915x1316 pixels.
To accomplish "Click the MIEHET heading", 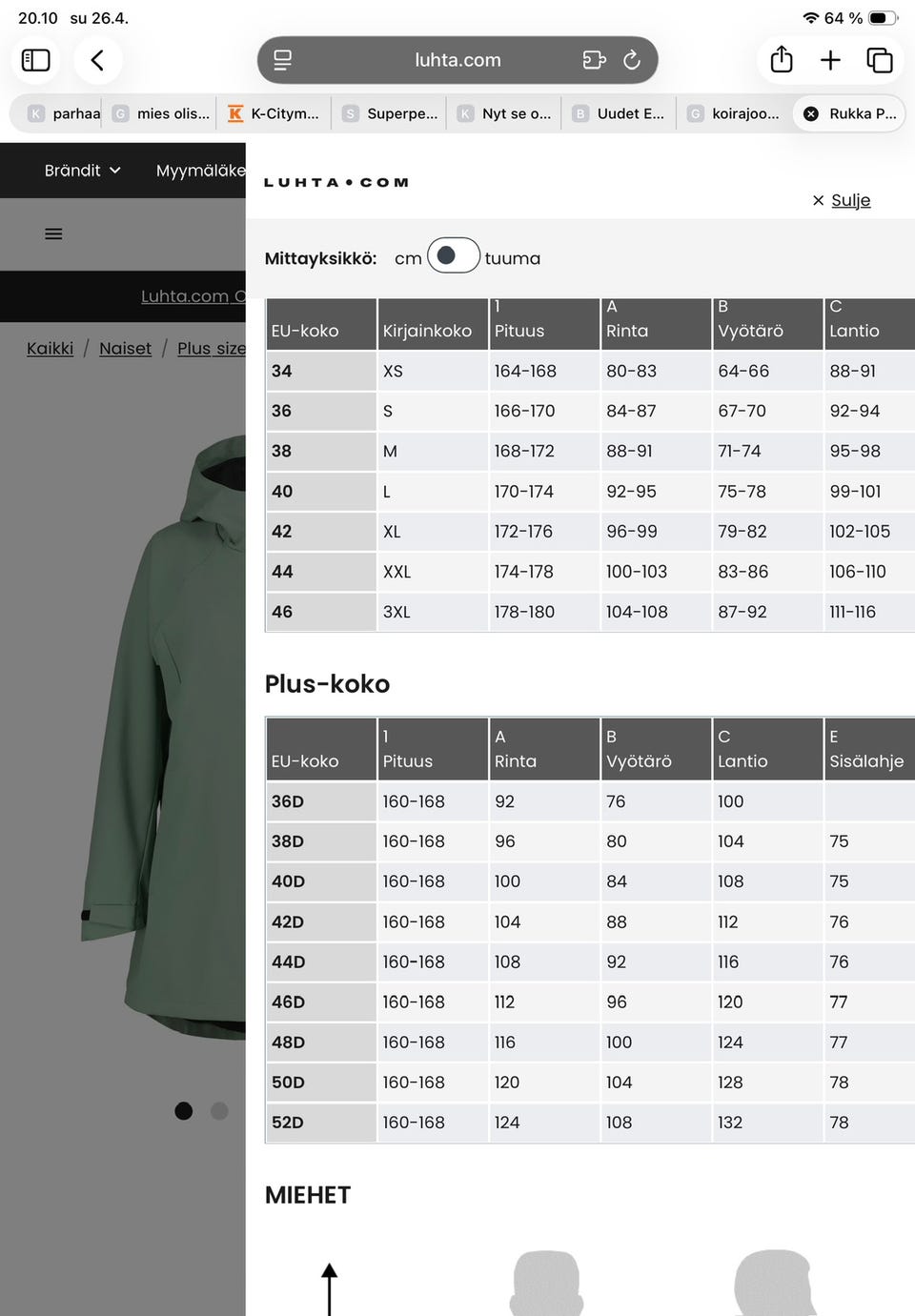I will click(x=308, y=1195).
